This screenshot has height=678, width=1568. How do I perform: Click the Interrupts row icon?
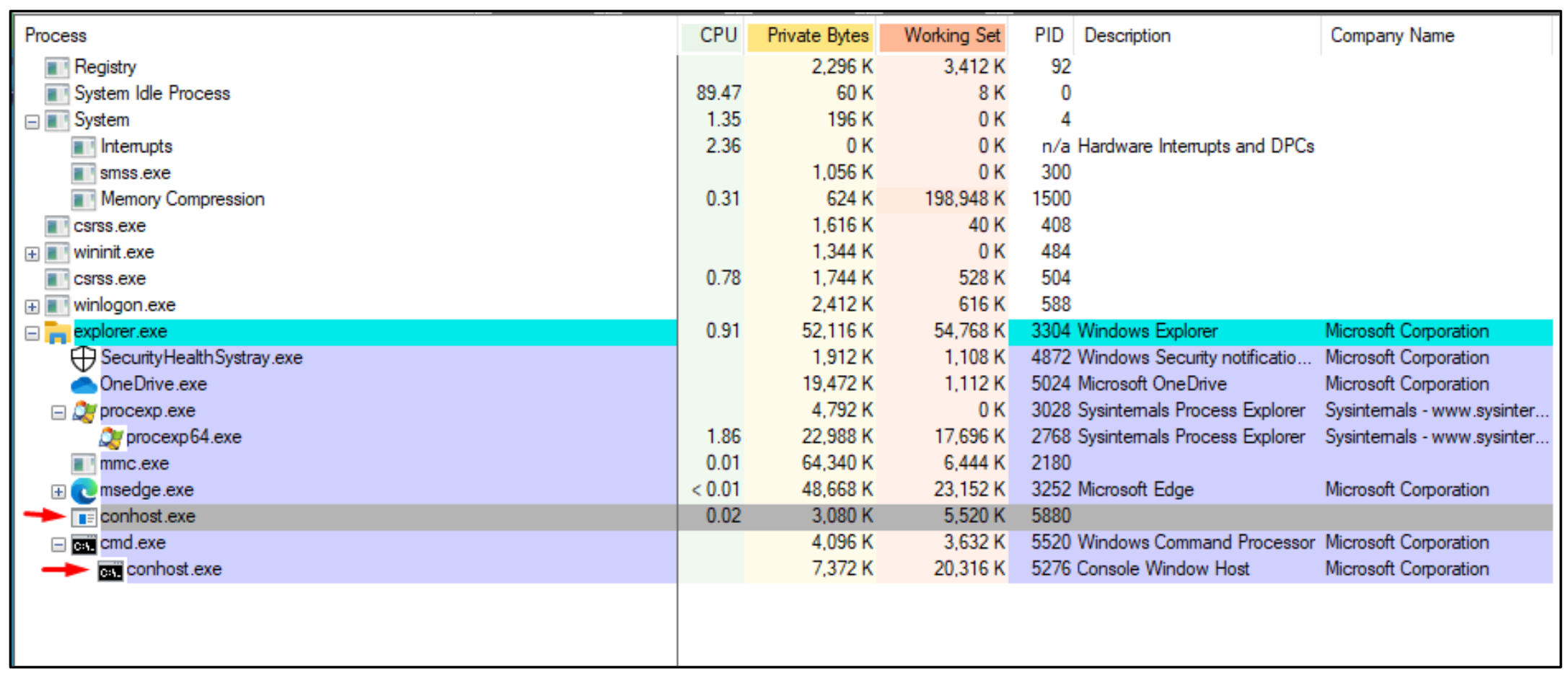pyautogui.click(x=84, y=147)
